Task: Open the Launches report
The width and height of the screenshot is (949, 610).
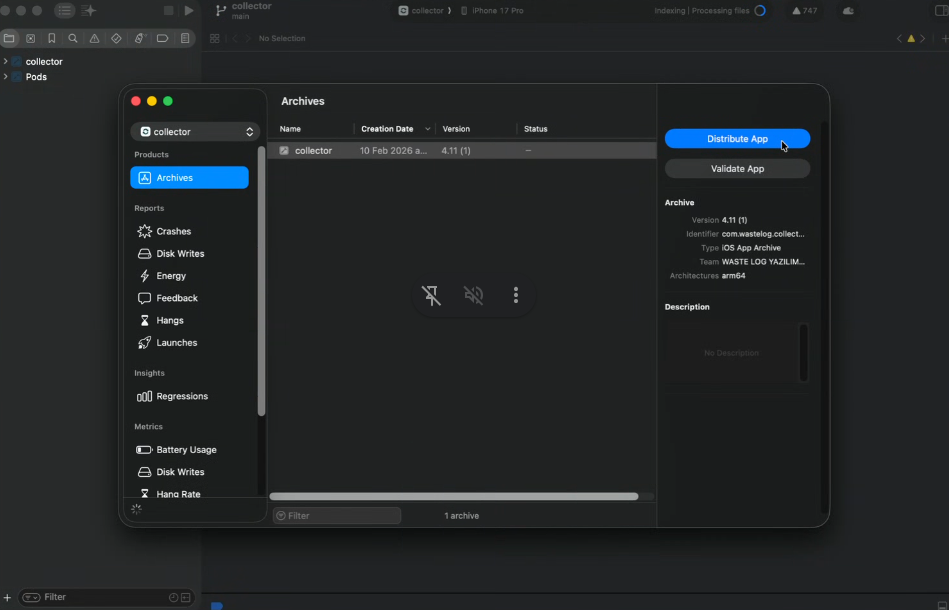Action: coord(176,343)
